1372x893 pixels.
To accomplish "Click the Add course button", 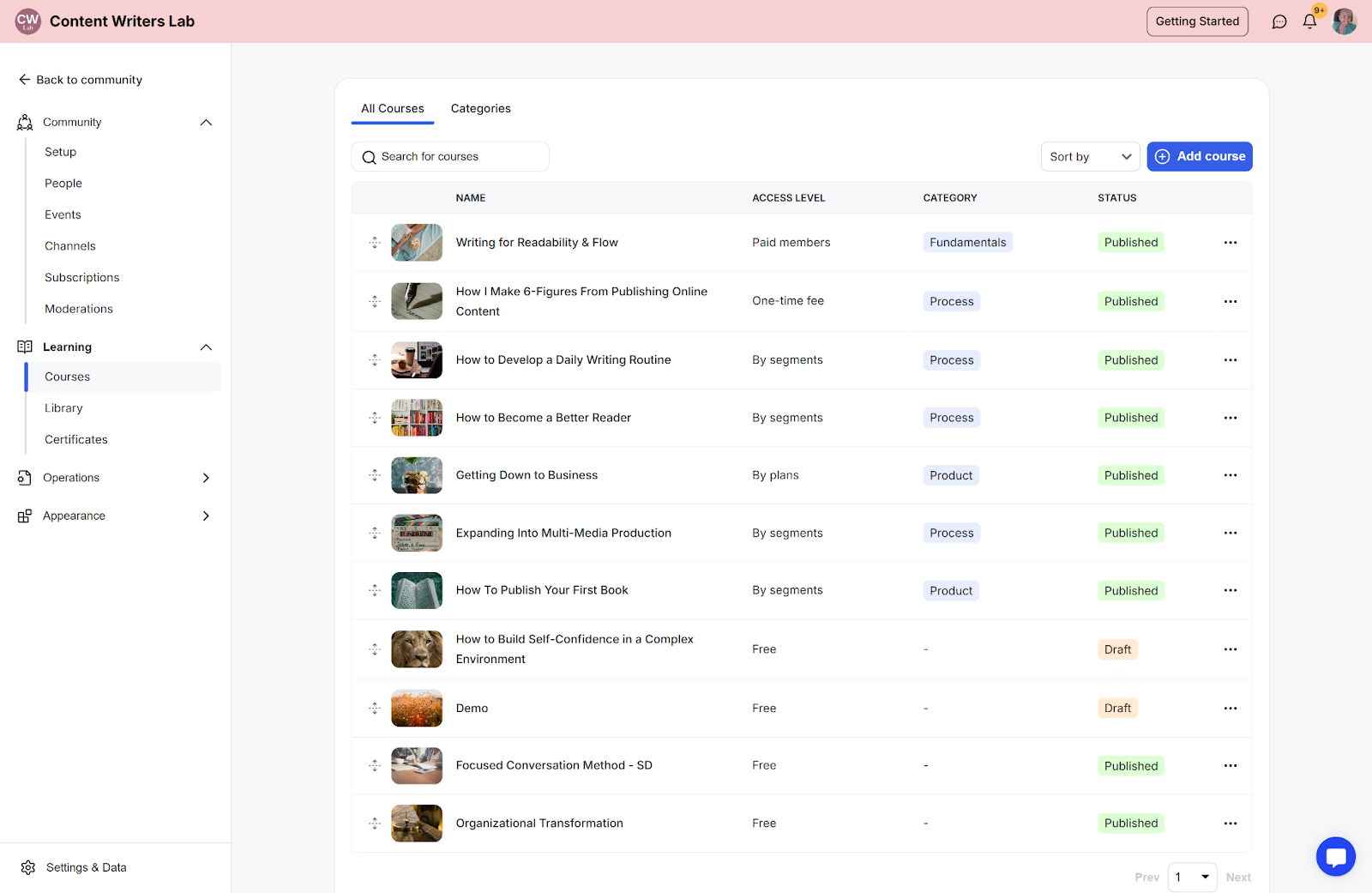I will tap(1199, 156).
